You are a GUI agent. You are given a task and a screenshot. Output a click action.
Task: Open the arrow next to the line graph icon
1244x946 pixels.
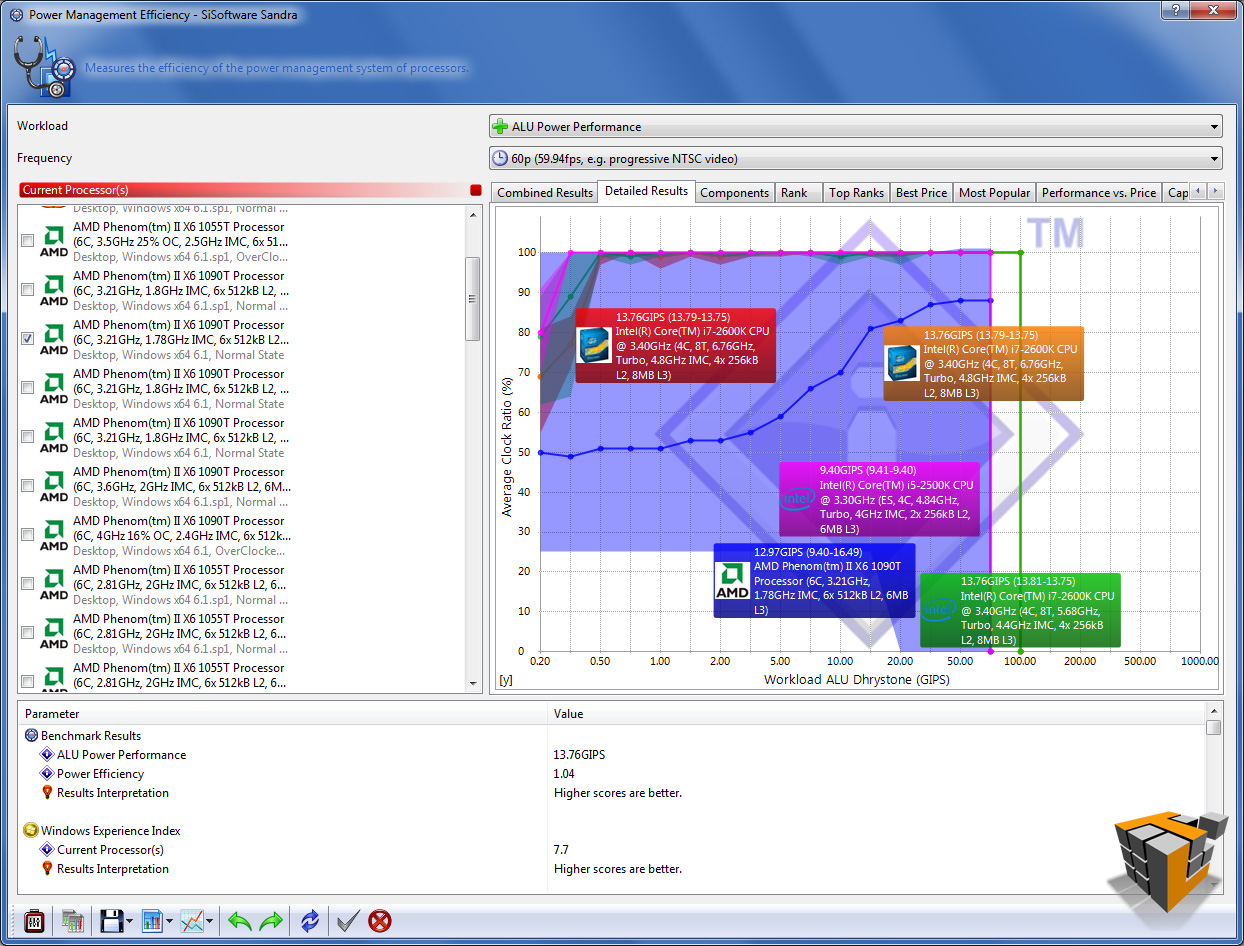(211, 922)
